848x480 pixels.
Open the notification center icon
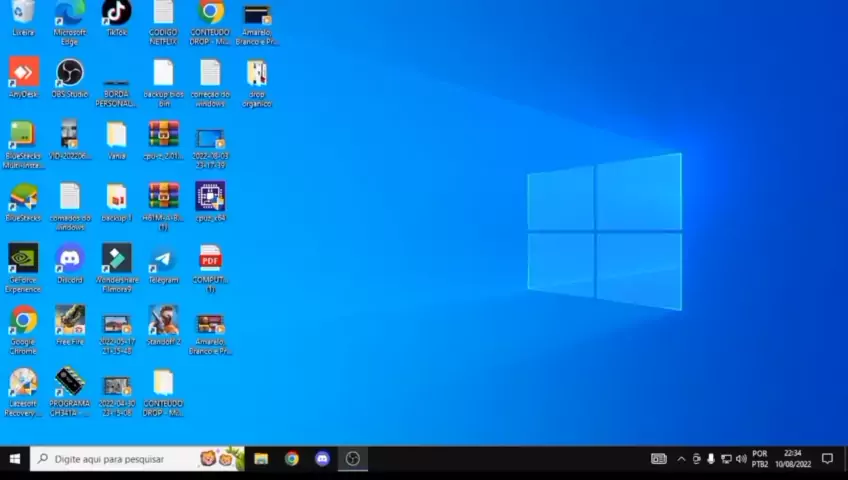(827, 459)
